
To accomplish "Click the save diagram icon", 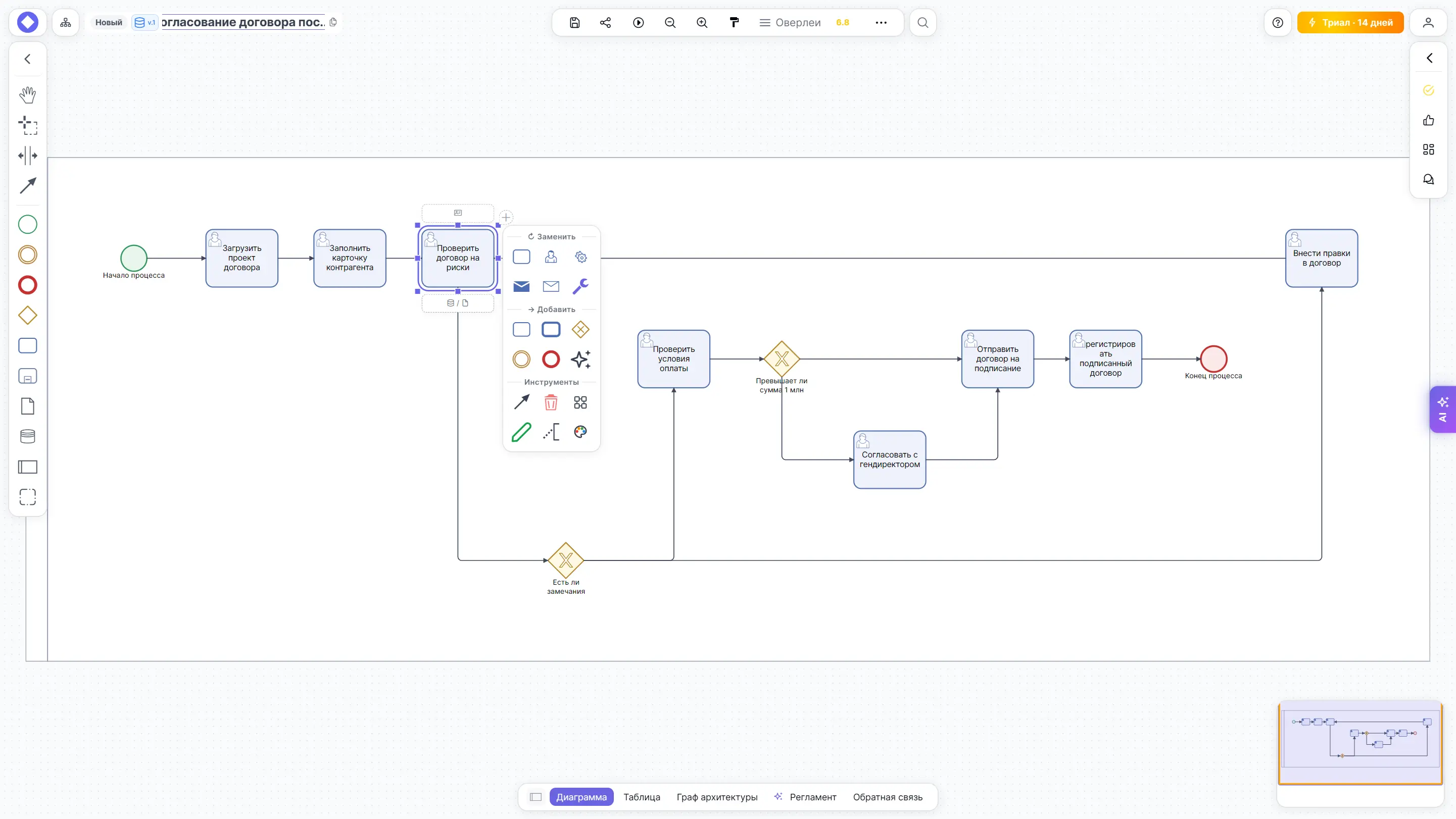I will click(575, 23).
